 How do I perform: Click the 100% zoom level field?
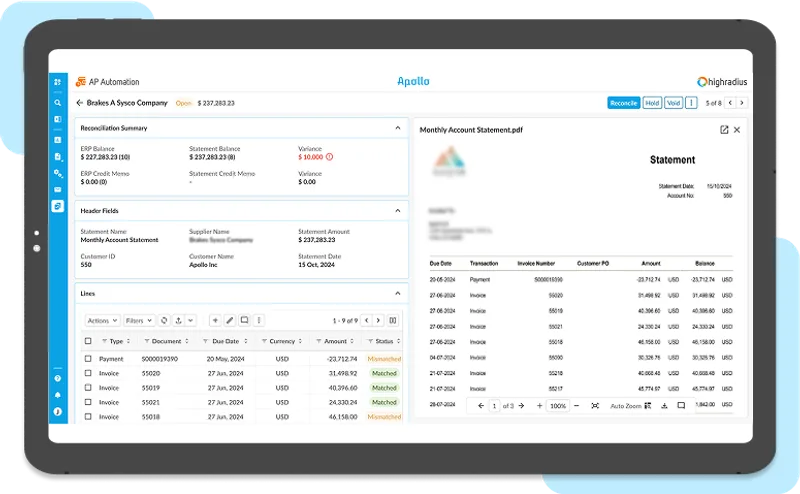point(558,406)
